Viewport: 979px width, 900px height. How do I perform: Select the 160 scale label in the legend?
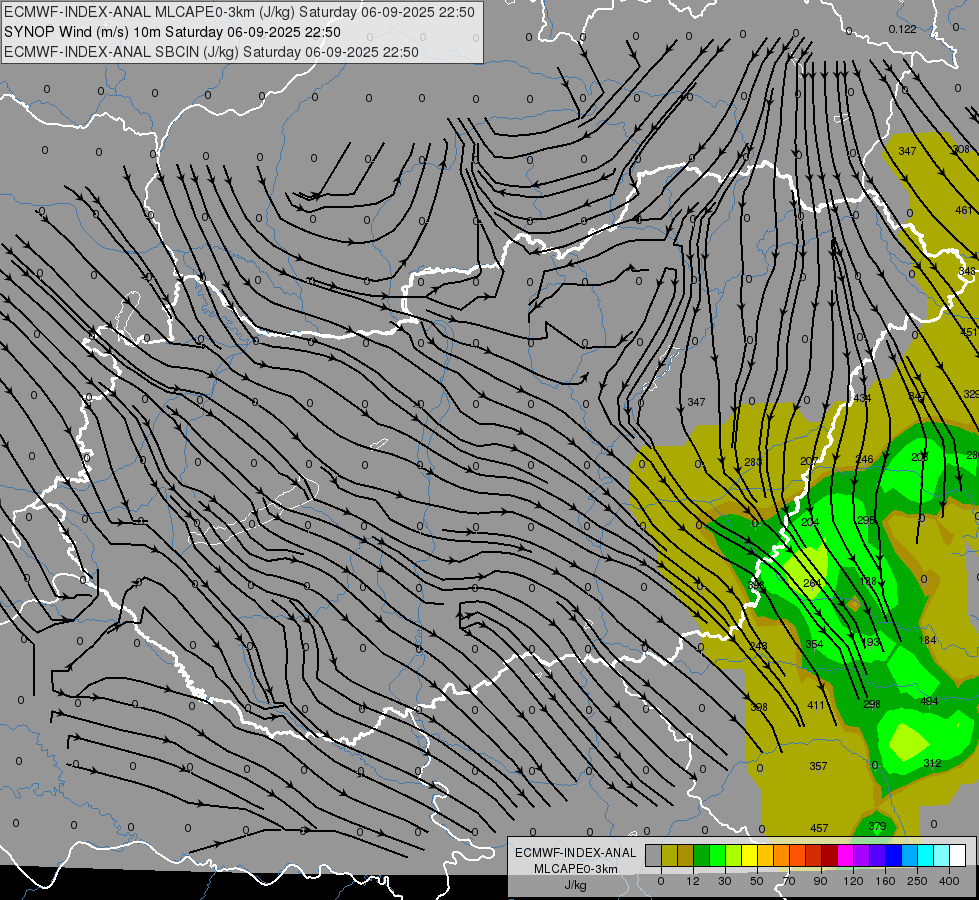point(885,881)
